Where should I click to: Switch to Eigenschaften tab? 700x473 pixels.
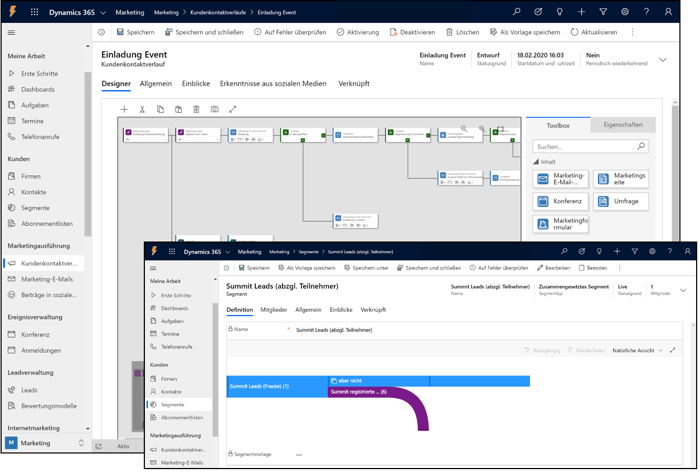click(x=623, y=125)
